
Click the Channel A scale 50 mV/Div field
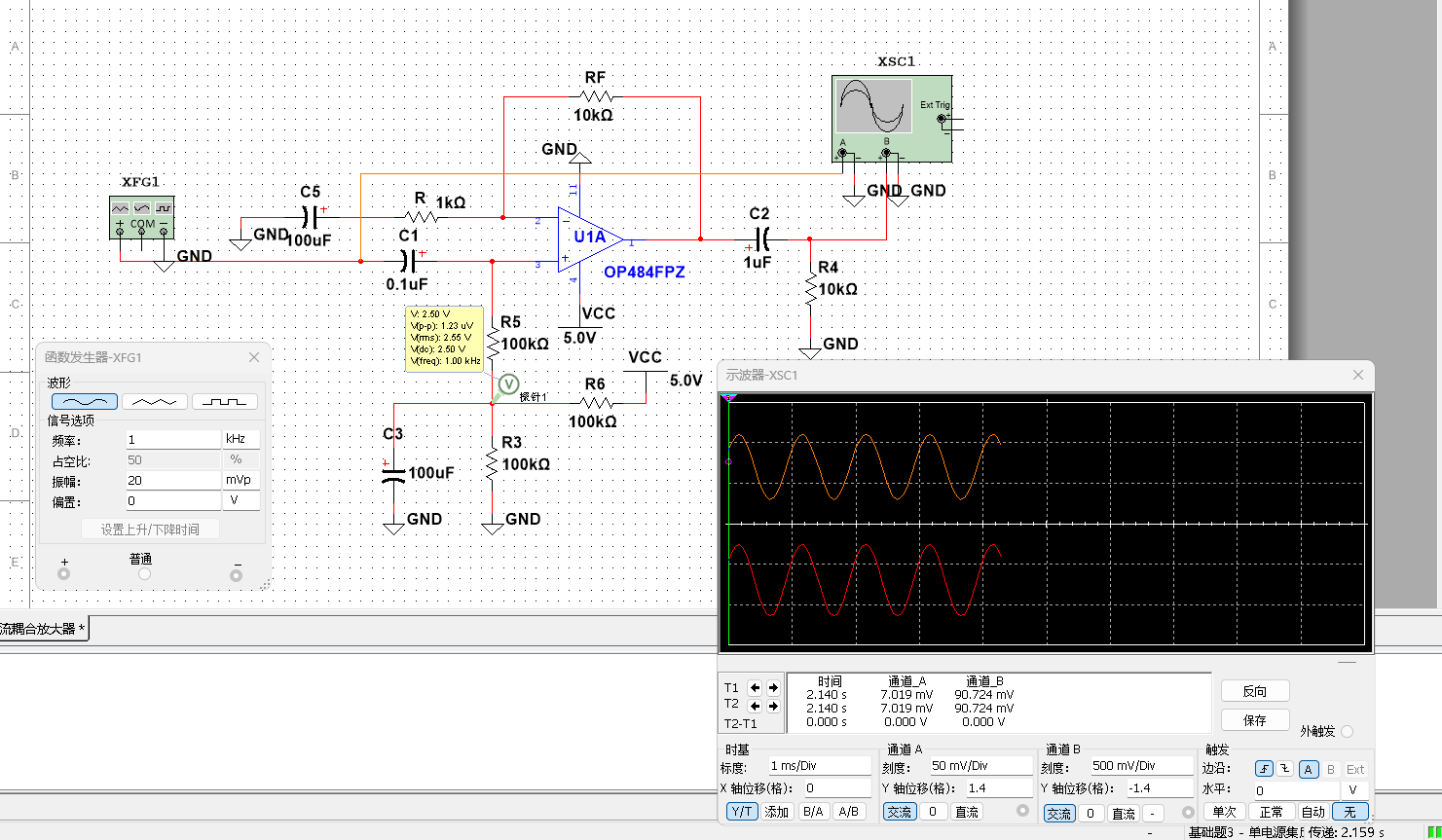pos(980,766)
